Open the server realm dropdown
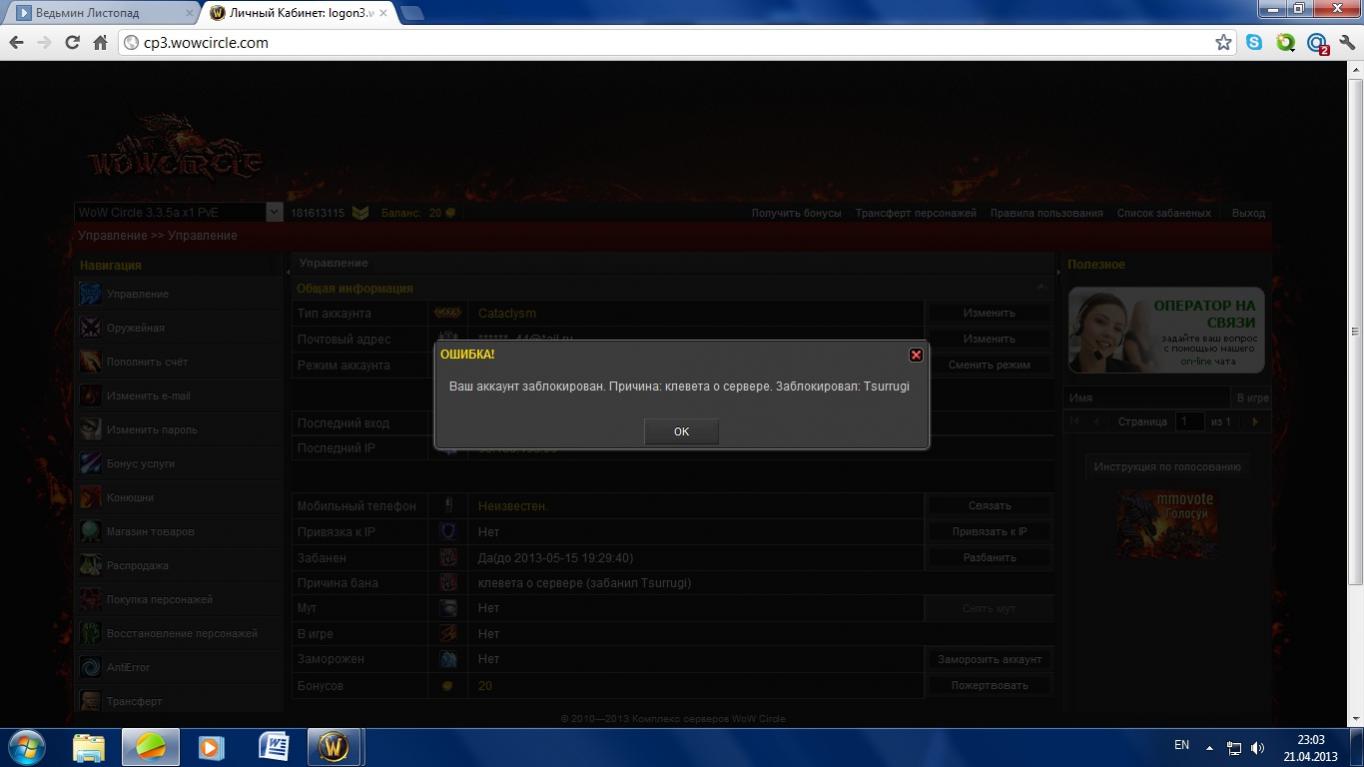 (274, 212)
